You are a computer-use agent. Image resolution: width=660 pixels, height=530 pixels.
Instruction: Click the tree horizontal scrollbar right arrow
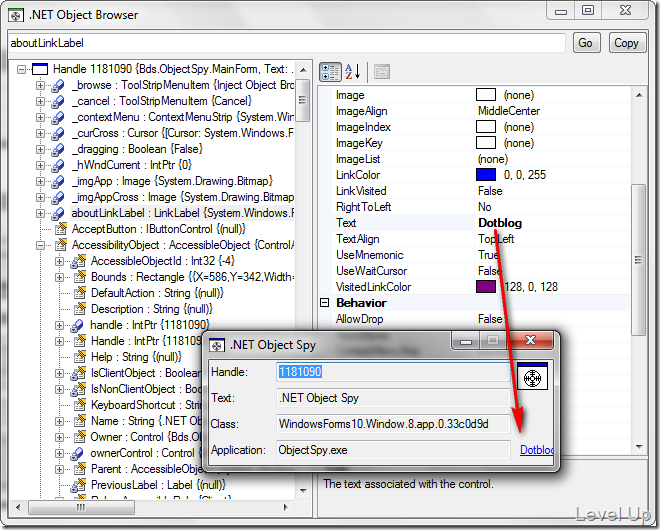(286, 507)
